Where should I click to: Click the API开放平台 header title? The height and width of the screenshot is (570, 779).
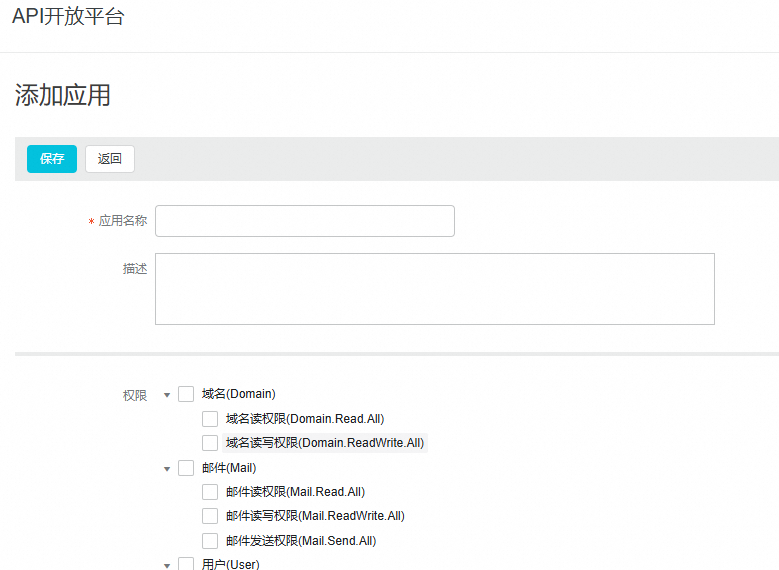68,17
